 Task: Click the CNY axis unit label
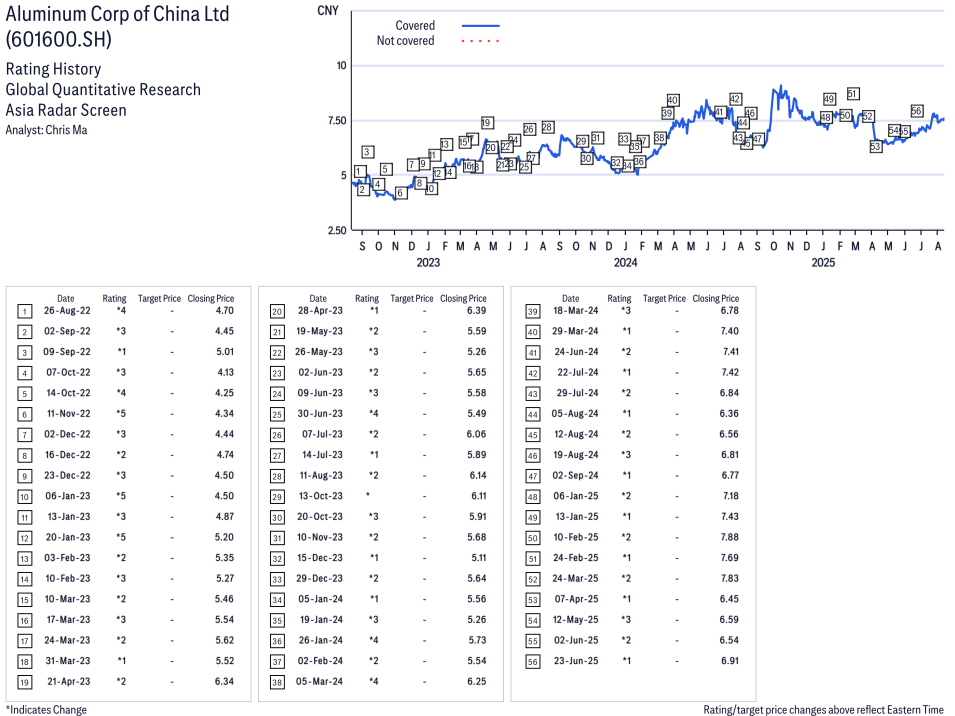328,10
